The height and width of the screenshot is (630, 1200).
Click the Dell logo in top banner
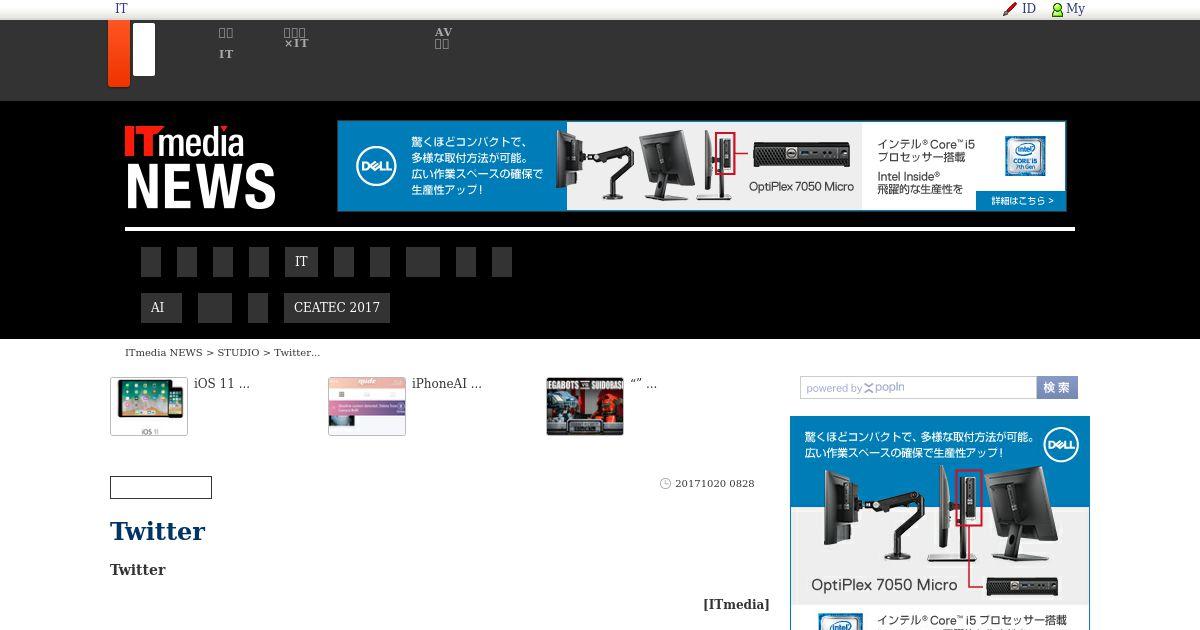(x=377, y=166)
